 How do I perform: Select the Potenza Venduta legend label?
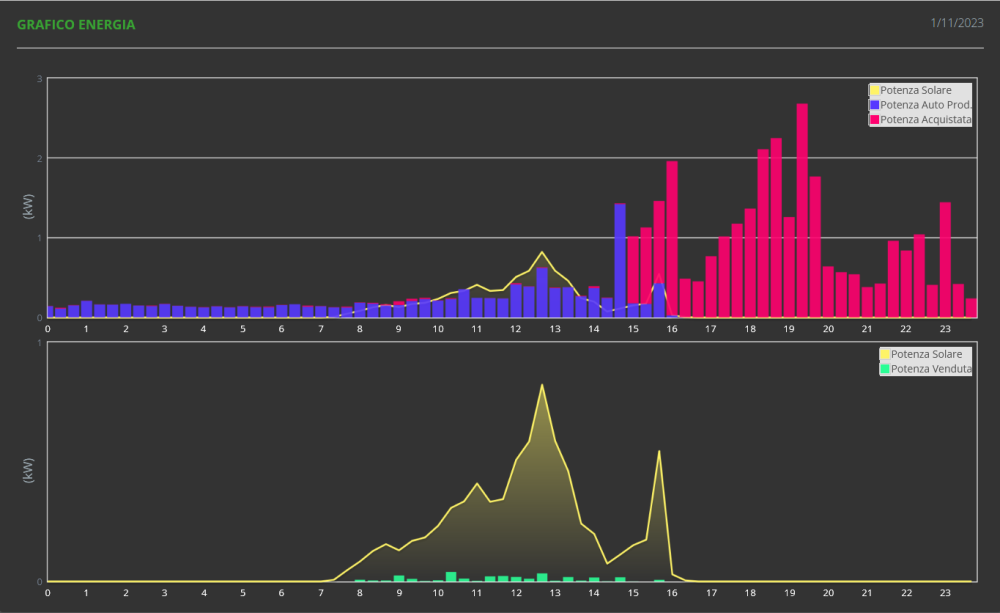pyautogui.click(x=931, y=369)
